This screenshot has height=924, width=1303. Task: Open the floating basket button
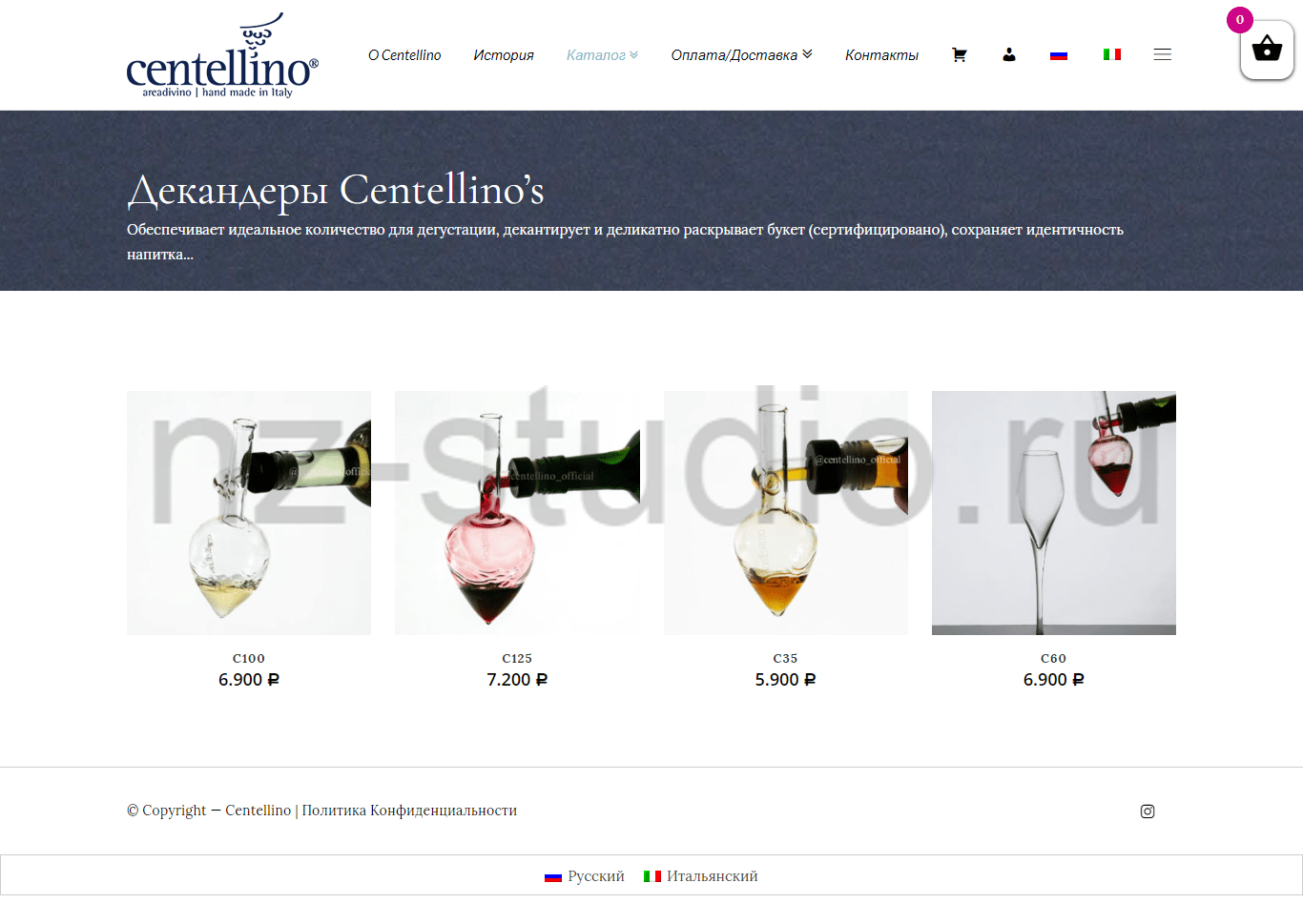pyautogui.click(x=1267, y=50)
